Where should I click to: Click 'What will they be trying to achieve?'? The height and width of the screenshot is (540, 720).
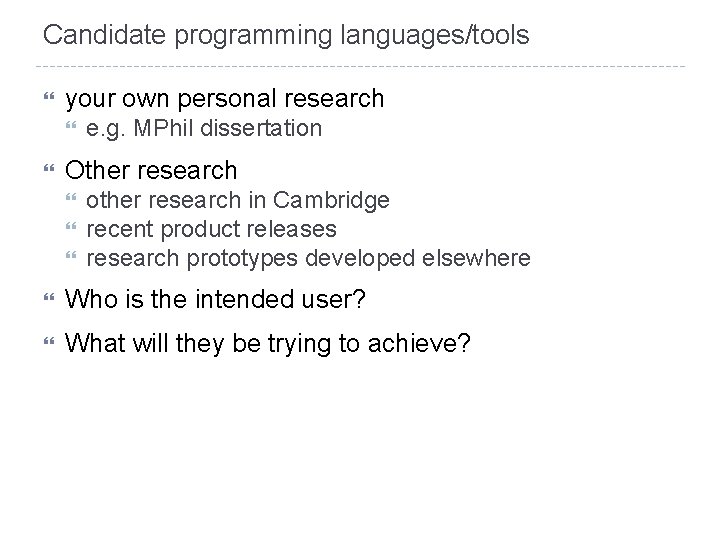(x=266, y=342)
